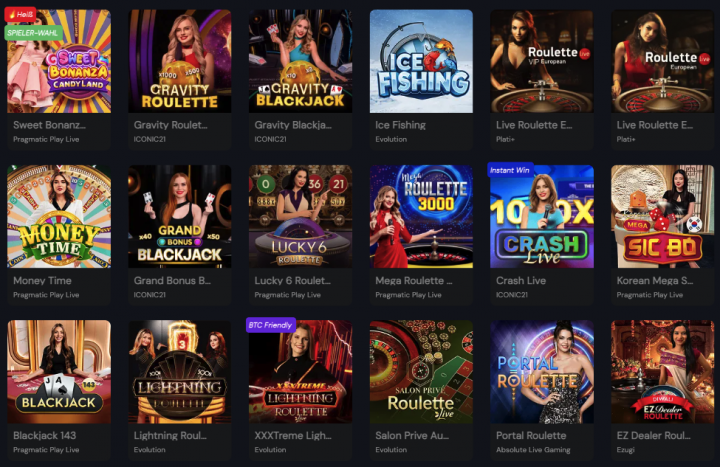
Task: Open the EZ Dealer Roulette Diwali tile
Action: click(x=663, y=371)
